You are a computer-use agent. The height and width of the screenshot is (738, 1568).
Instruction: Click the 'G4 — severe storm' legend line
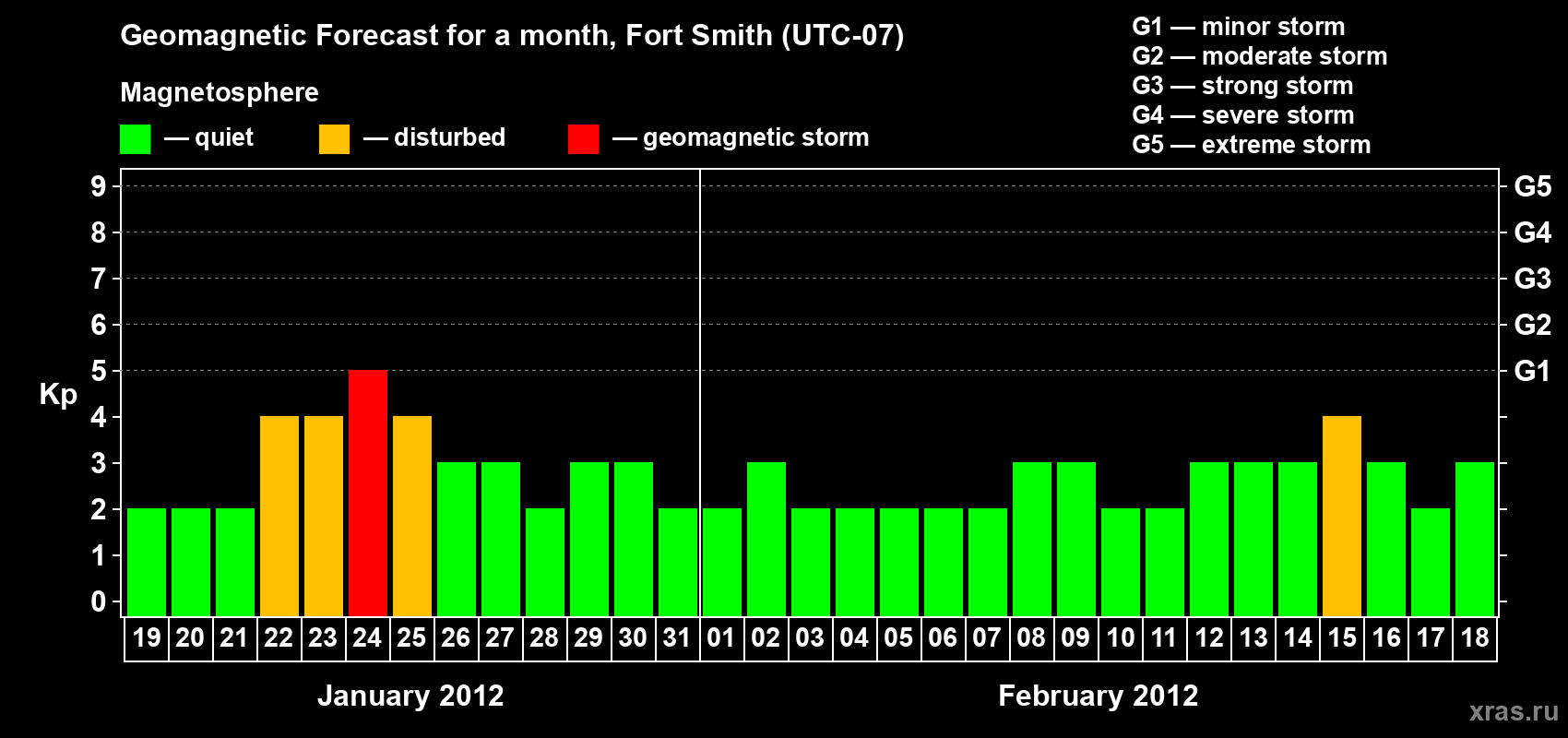tap(1243, 115)
